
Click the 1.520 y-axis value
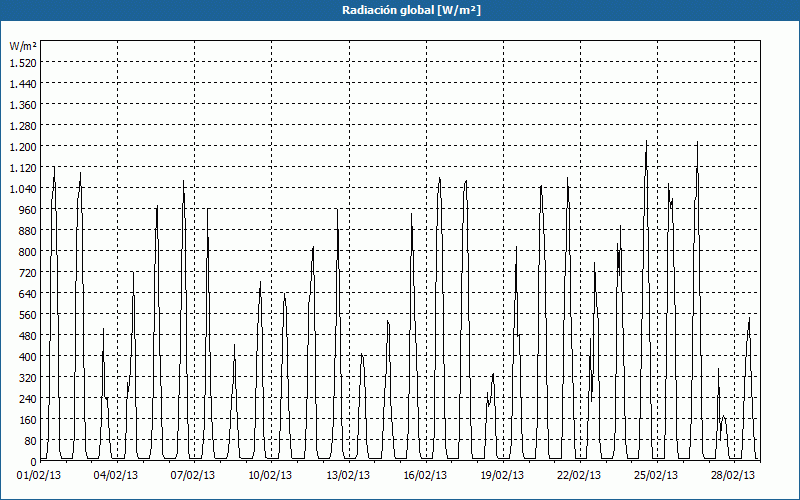pyautogui.click(x=23, y=63)
